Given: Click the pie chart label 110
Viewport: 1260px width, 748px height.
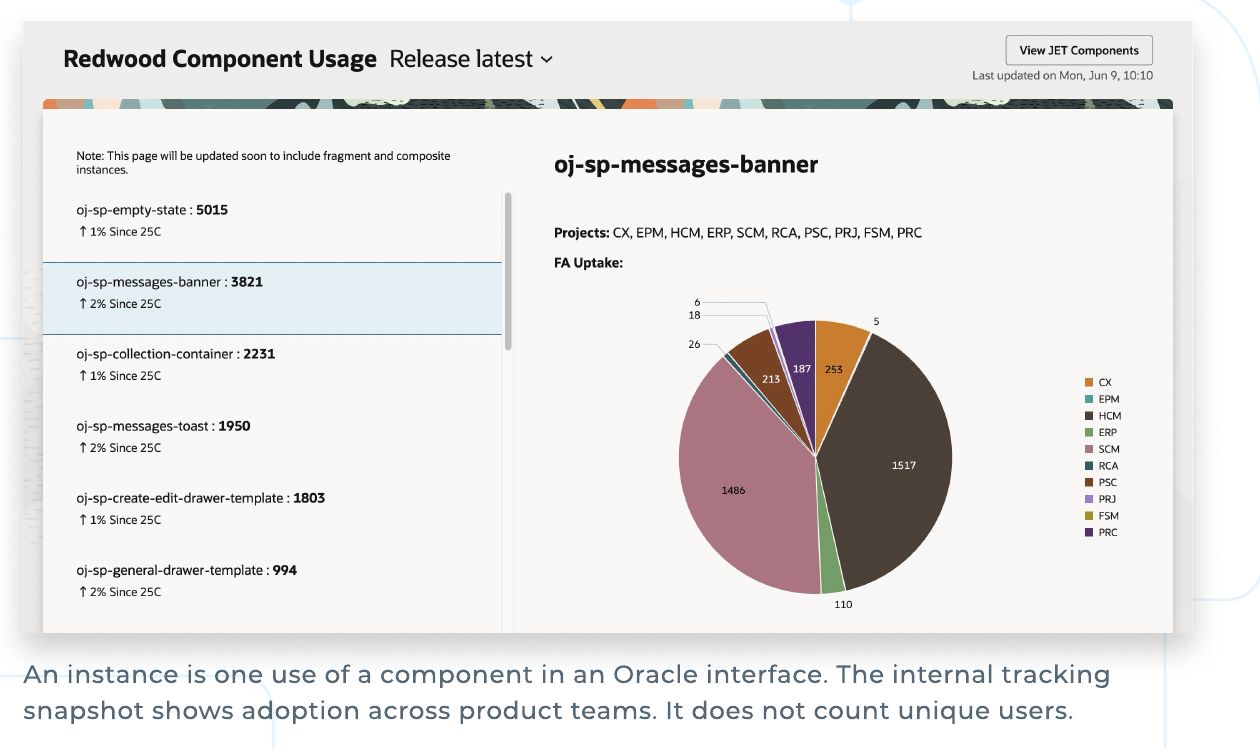Looking at the screenshot, I should 843,605.
